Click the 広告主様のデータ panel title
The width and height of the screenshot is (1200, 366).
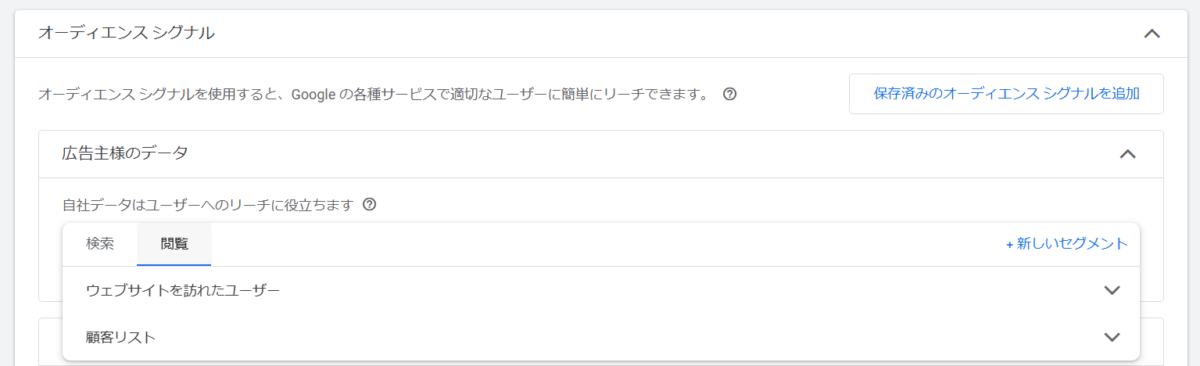[x=125, y=154]
